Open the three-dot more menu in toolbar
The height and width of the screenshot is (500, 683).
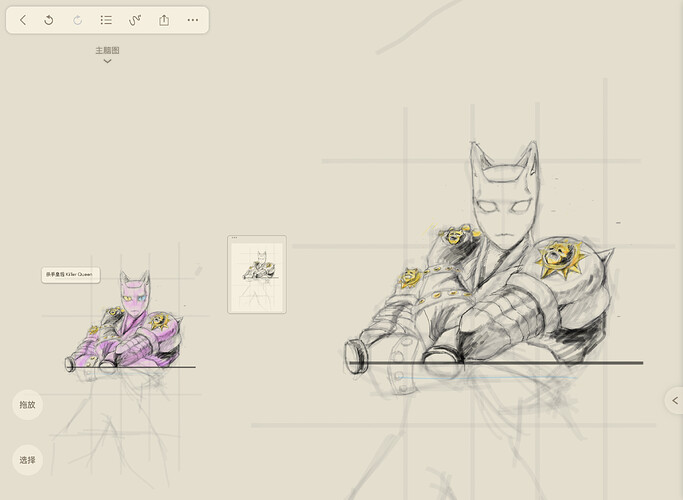193,20
